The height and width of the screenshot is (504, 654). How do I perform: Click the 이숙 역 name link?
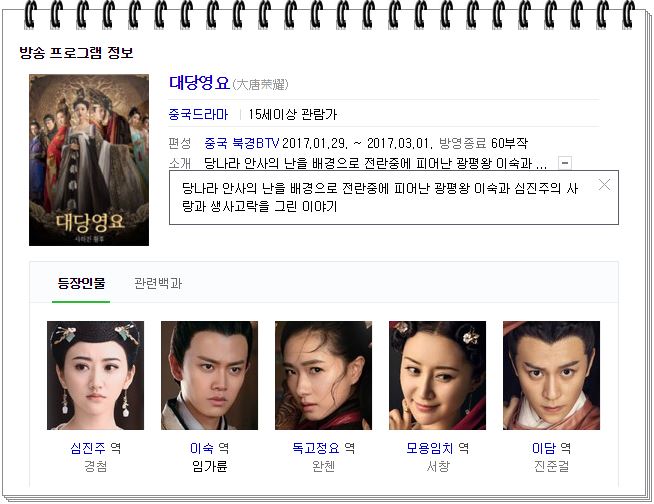[x=209, y=448]
